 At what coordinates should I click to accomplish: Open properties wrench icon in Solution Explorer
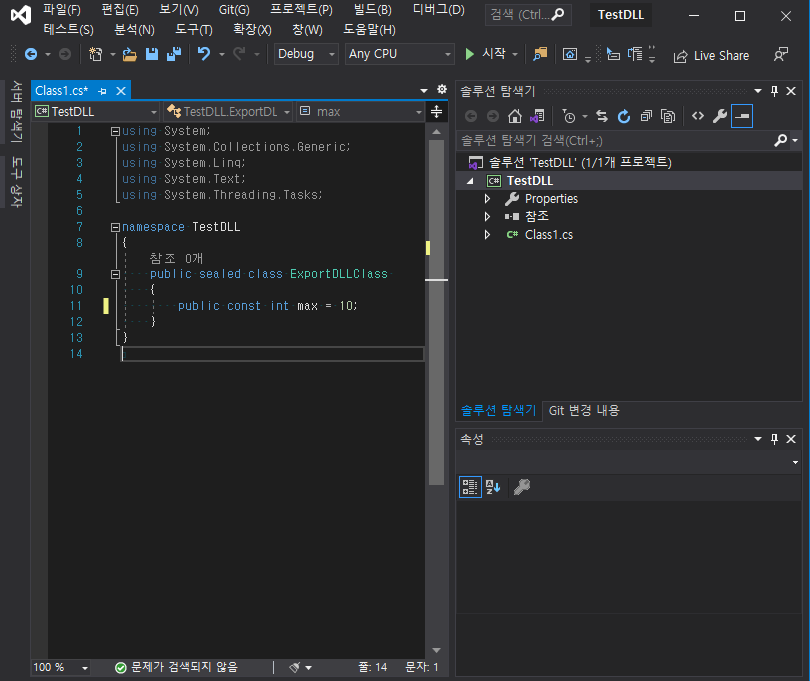(720, 116)
